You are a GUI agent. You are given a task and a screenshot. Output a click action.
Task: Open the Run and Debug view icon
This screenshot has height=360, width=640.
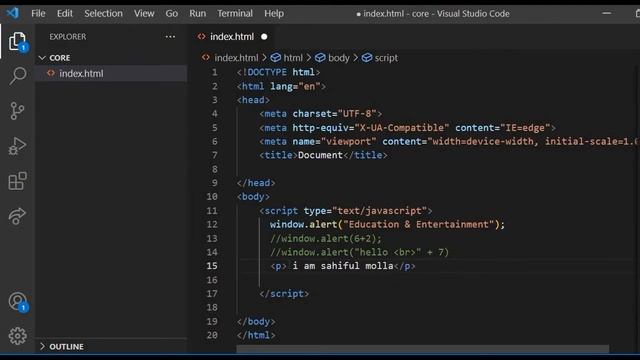click(x=17, y=146)
